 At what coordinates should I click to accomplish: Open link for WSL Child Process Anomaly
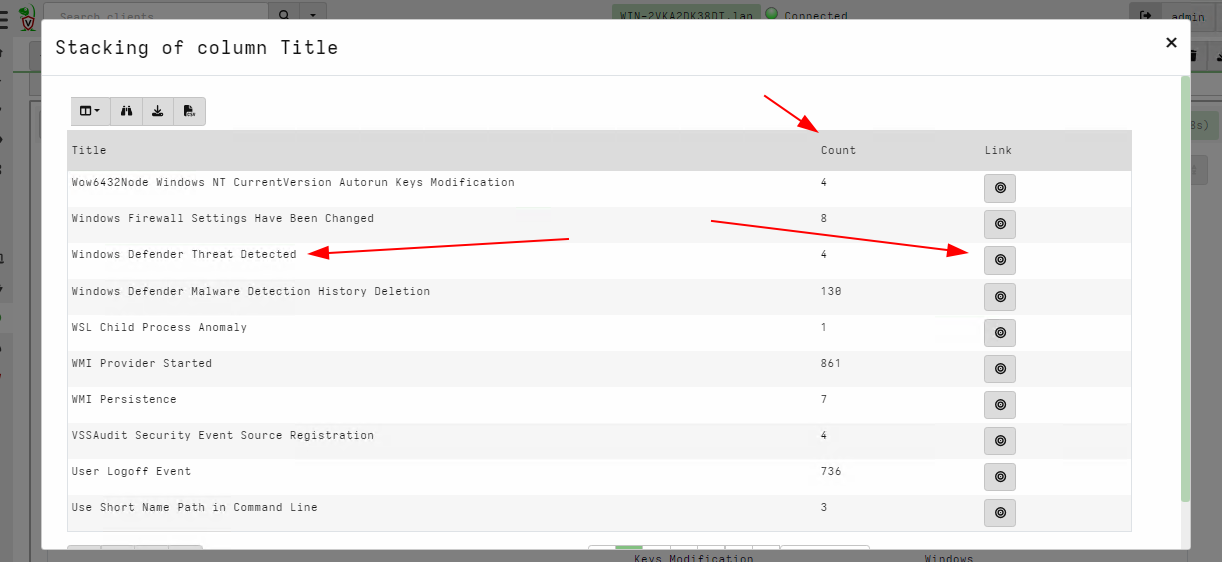[x=999, y=333]
